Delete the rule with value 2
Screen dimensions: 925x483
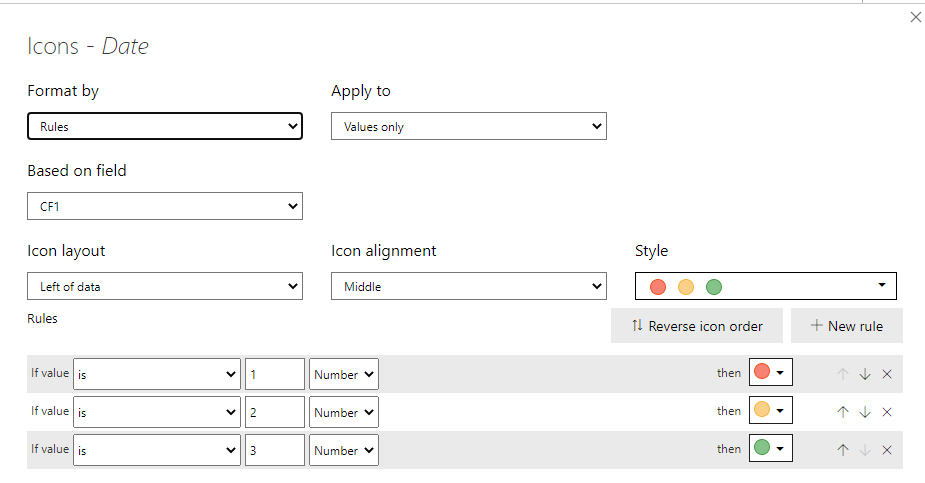[887, 412]
